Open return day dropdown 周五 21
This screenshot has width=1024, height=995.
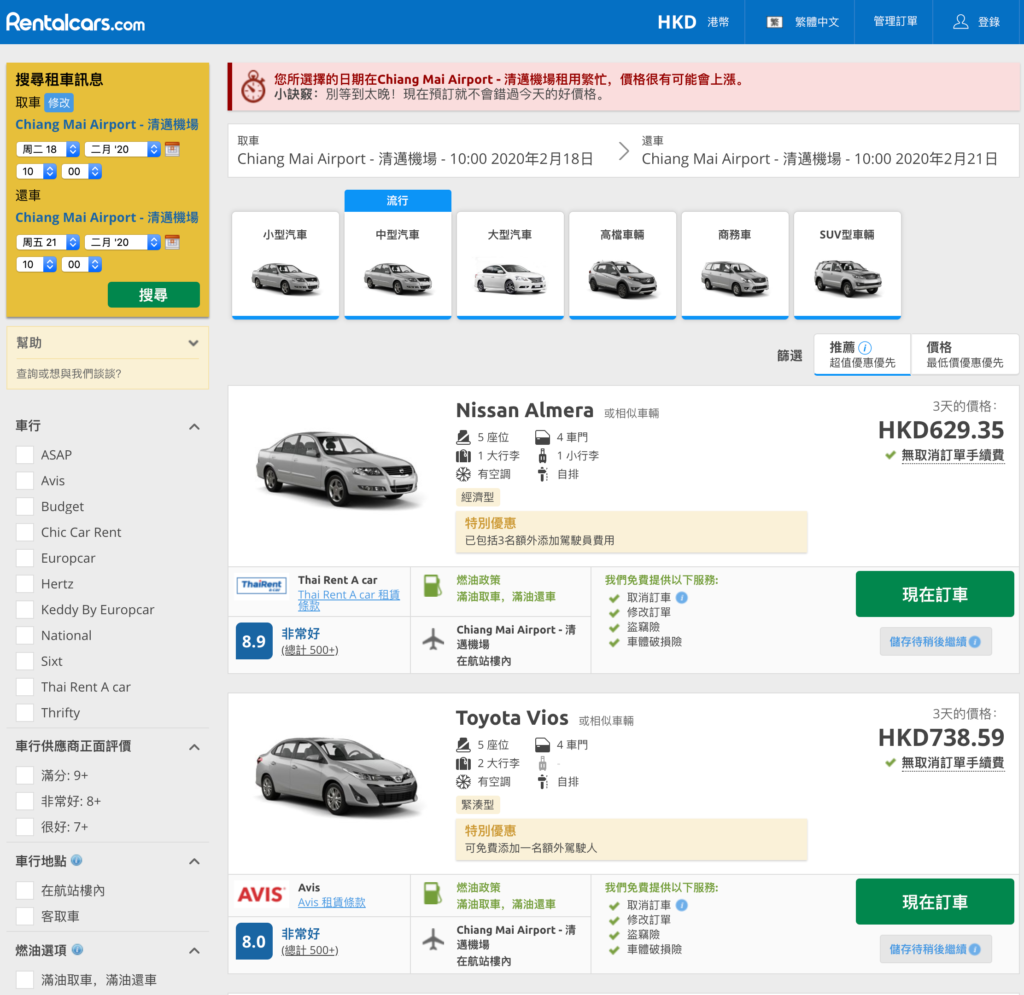[x=48, y=242]
